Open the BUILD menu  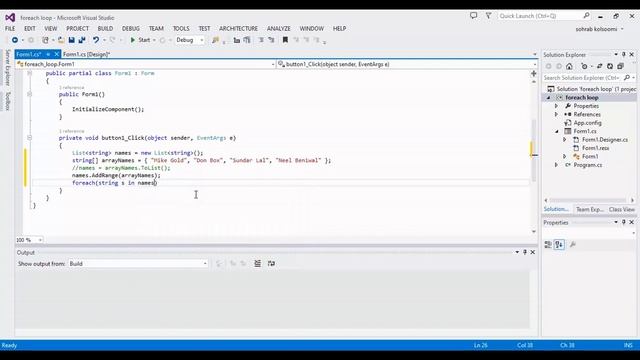pos(105,29)
